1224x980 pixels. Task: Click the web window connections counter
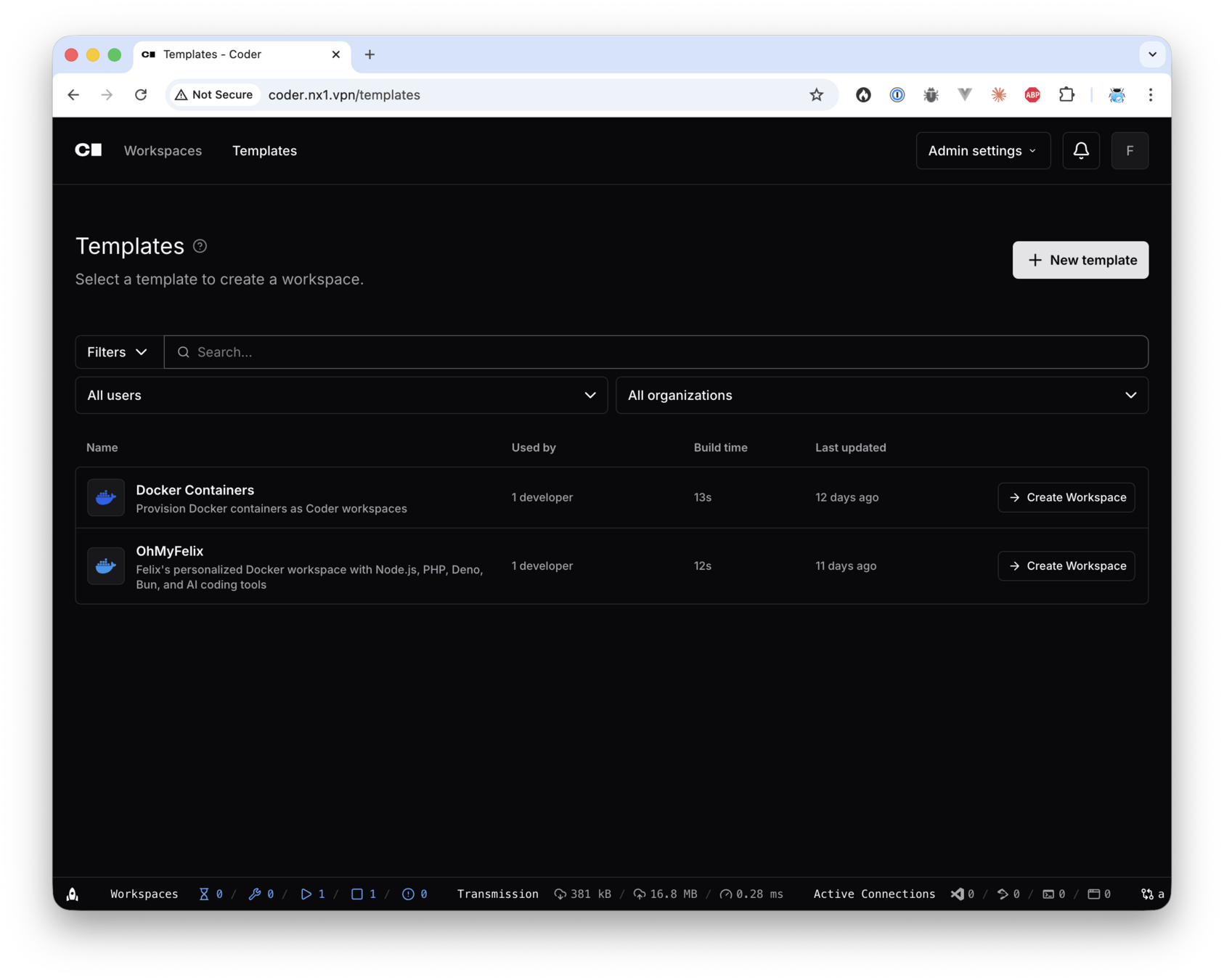[x=1099, y=894]
